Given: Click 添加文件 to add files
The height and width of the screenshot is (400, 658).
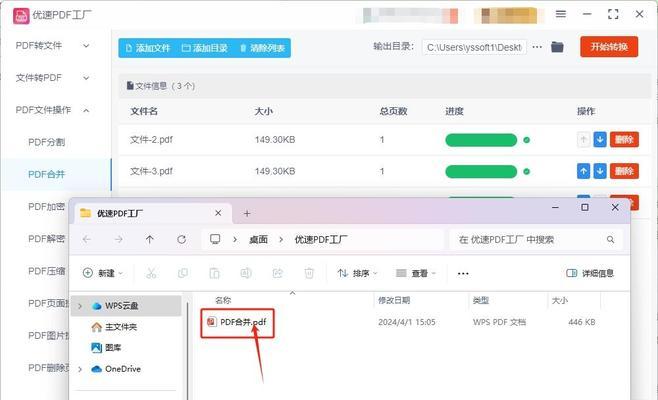Looking at the screenshot, I should click(x=148, y=48).
